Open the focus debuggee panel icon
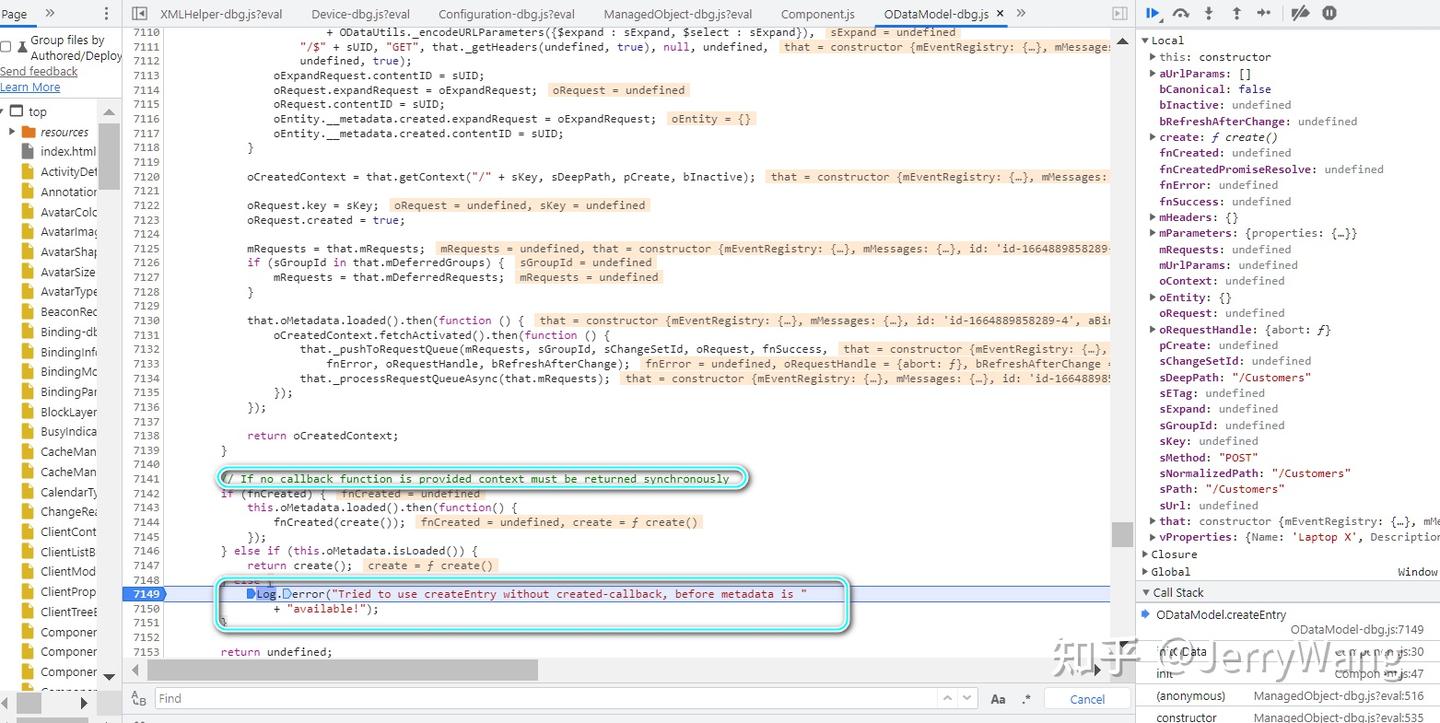This screenshot has height=723, width=1440. click(x=1119, y=13)
